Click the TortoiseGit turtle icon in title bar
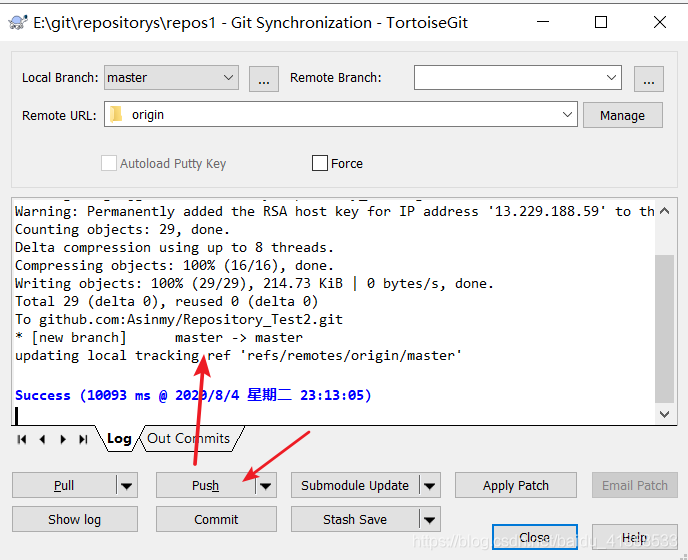 [18, 22]
